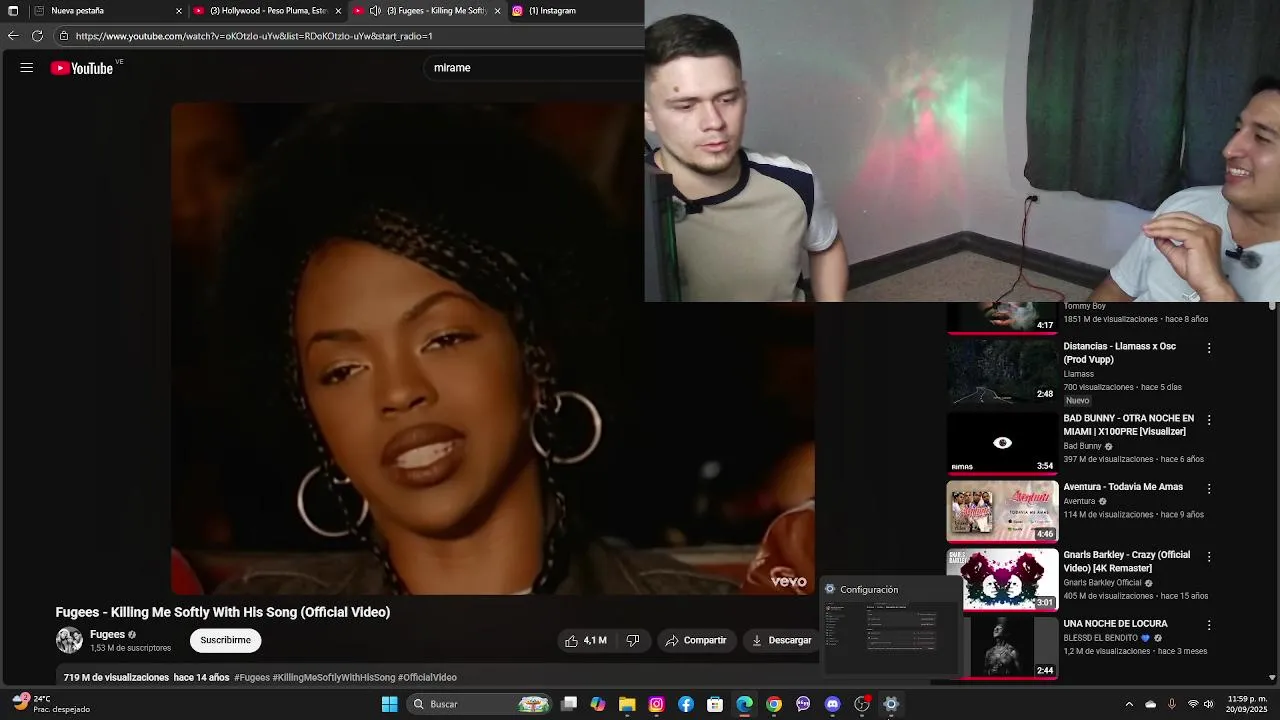Open Task View on the taskbar
Image resolution: width=1280 pixels, height=720 pixels.
(569, 704)
